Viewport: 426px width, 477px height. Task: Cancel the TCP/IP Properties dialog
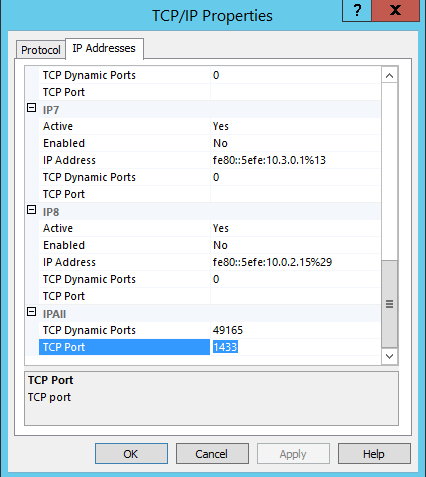pos(212,454)
